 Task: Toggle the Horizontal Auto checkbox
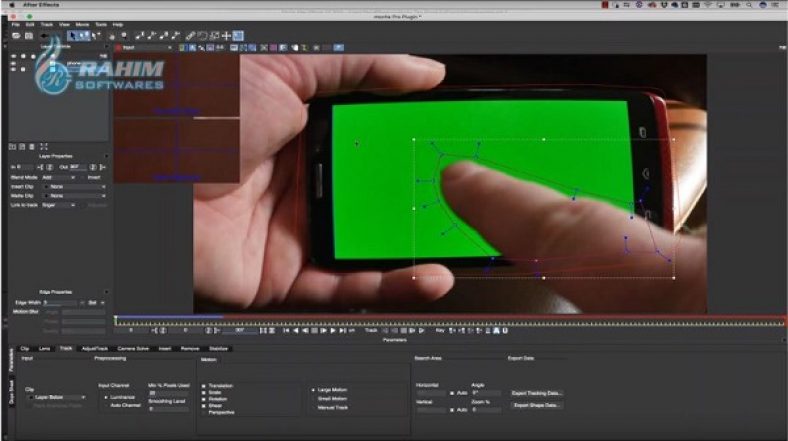451,393
